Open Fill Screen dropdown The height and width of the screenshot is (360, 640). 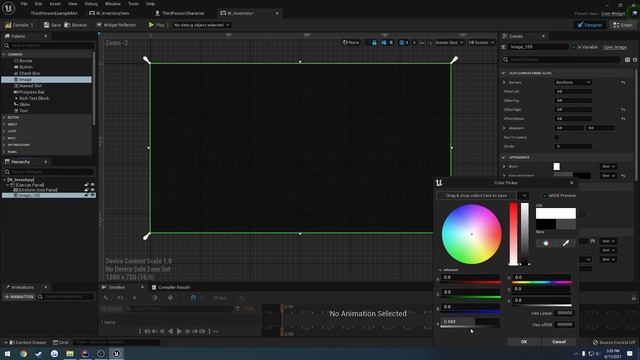tap(481, 42)
